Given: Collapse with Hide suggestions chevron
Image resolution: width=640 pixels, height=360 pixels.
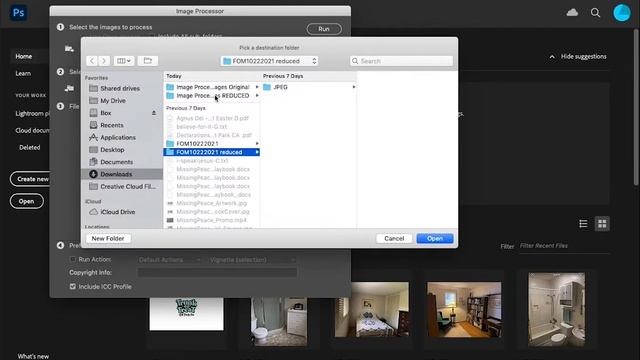Looking at the screenshot, I should coord(552,57).
